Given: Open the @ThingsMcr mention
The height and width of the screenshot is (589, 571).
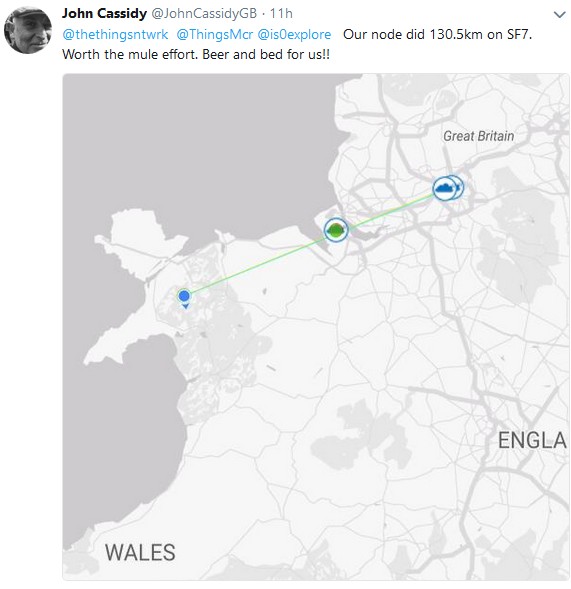Looking at the screenshot, I should (215, 35).
